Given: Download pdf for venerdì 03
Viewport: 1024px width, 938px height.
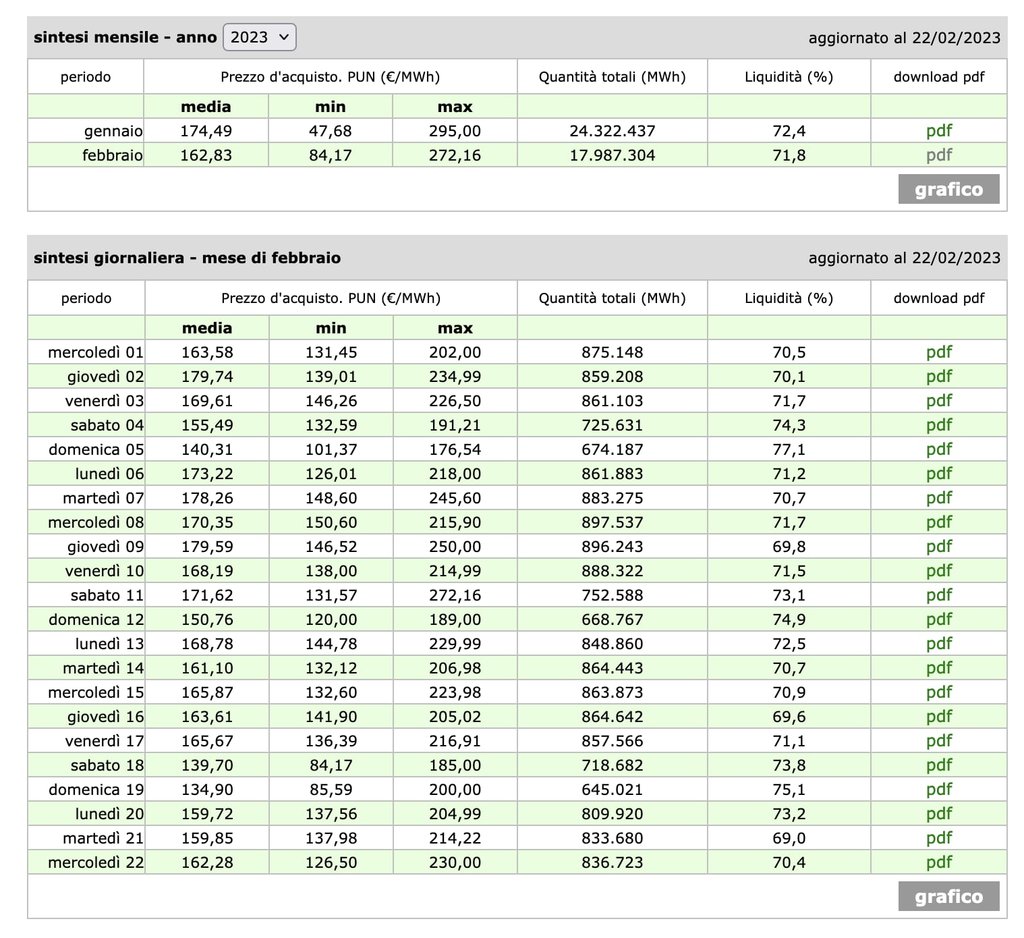Looking at the screenshot, I should 938,401.
